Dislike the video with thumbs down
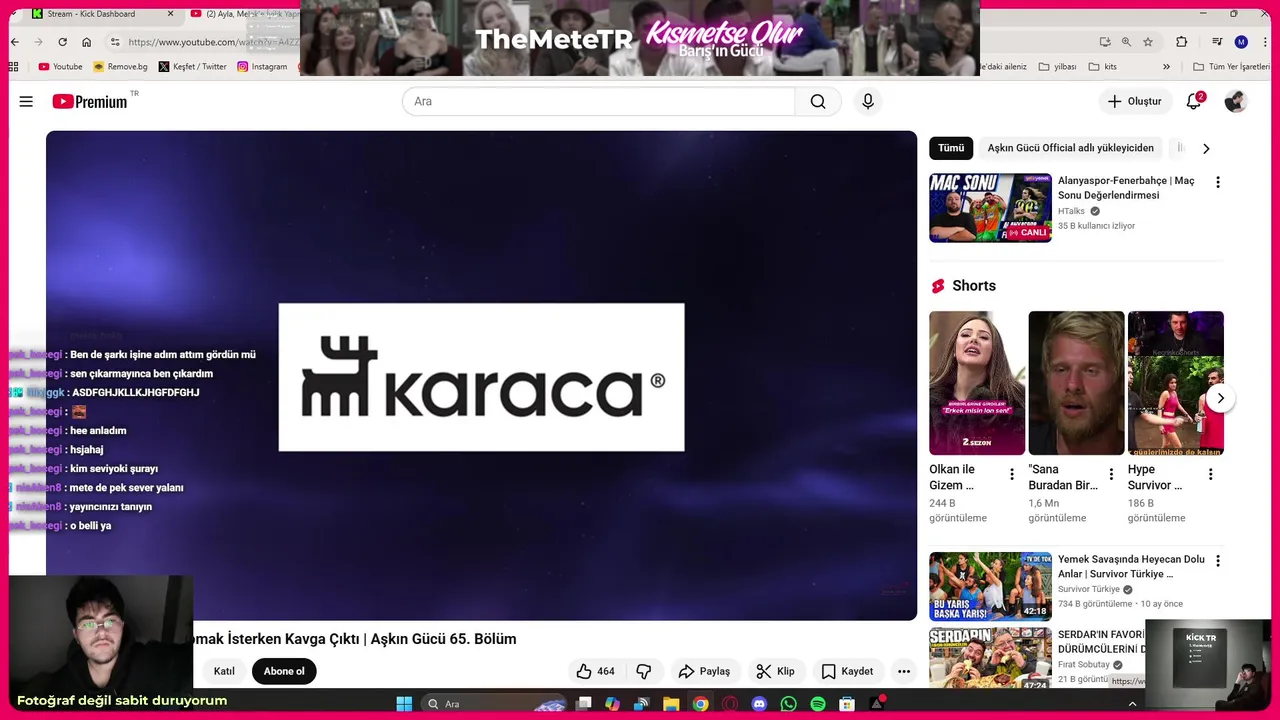Viewport: 1280px width, 720px height. (644, 671)
